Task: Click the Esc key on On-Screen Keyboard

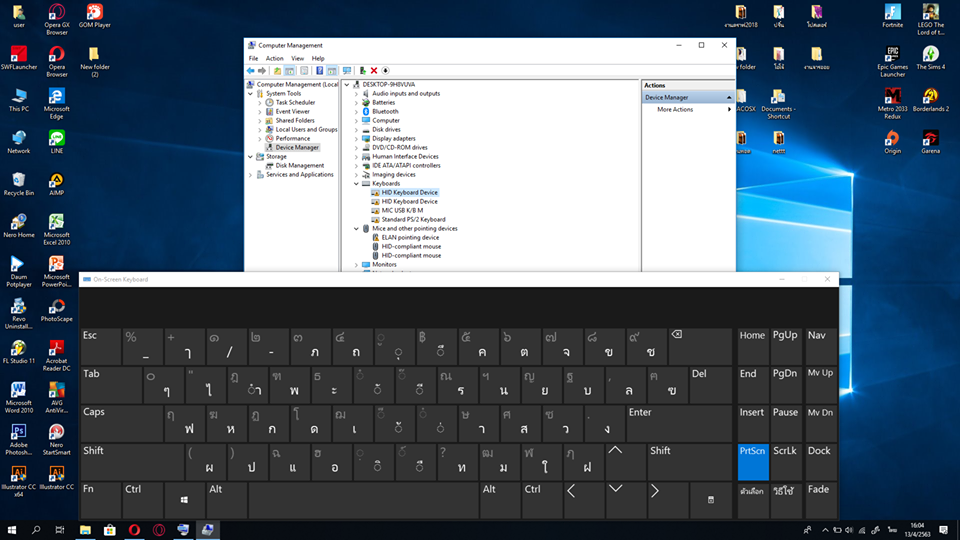Action: [x=100, y=346]
